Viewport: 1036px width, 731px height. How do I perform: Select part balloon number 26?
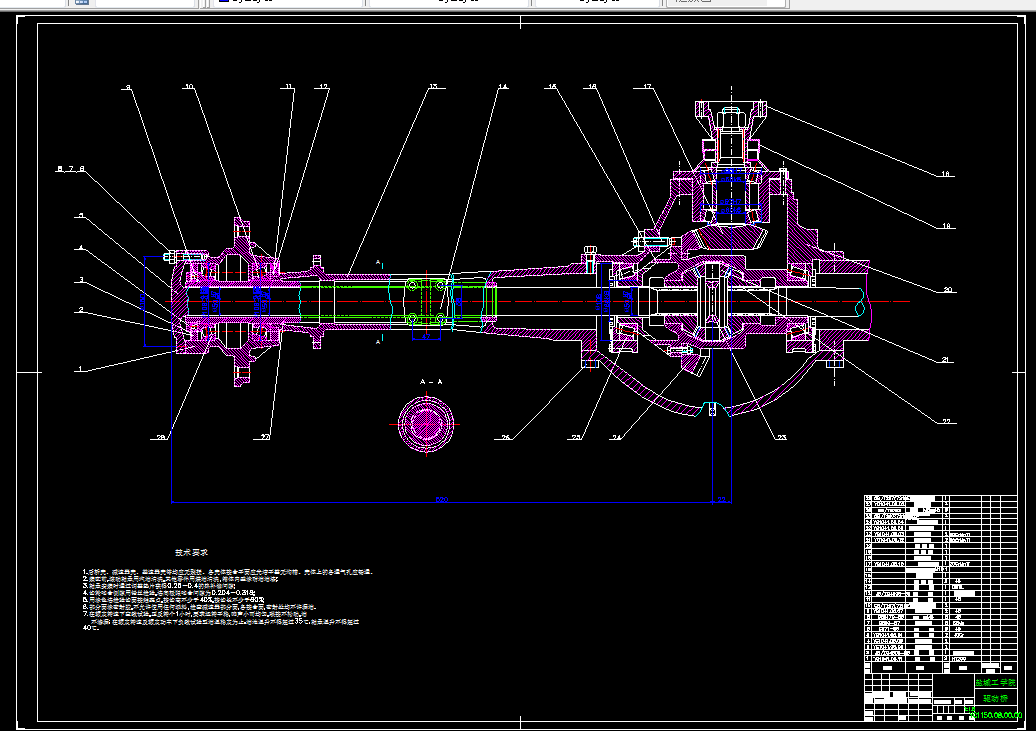[505, 437]
